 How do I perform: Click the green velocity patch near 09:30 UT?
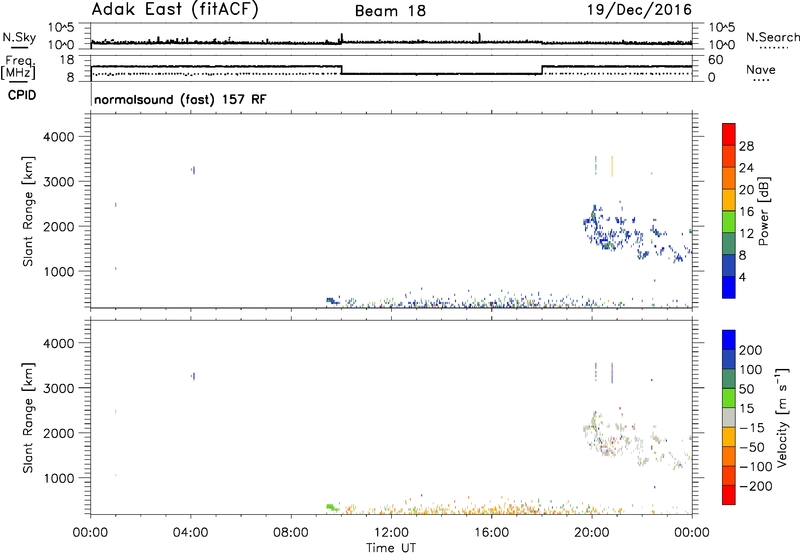(332, 507)
